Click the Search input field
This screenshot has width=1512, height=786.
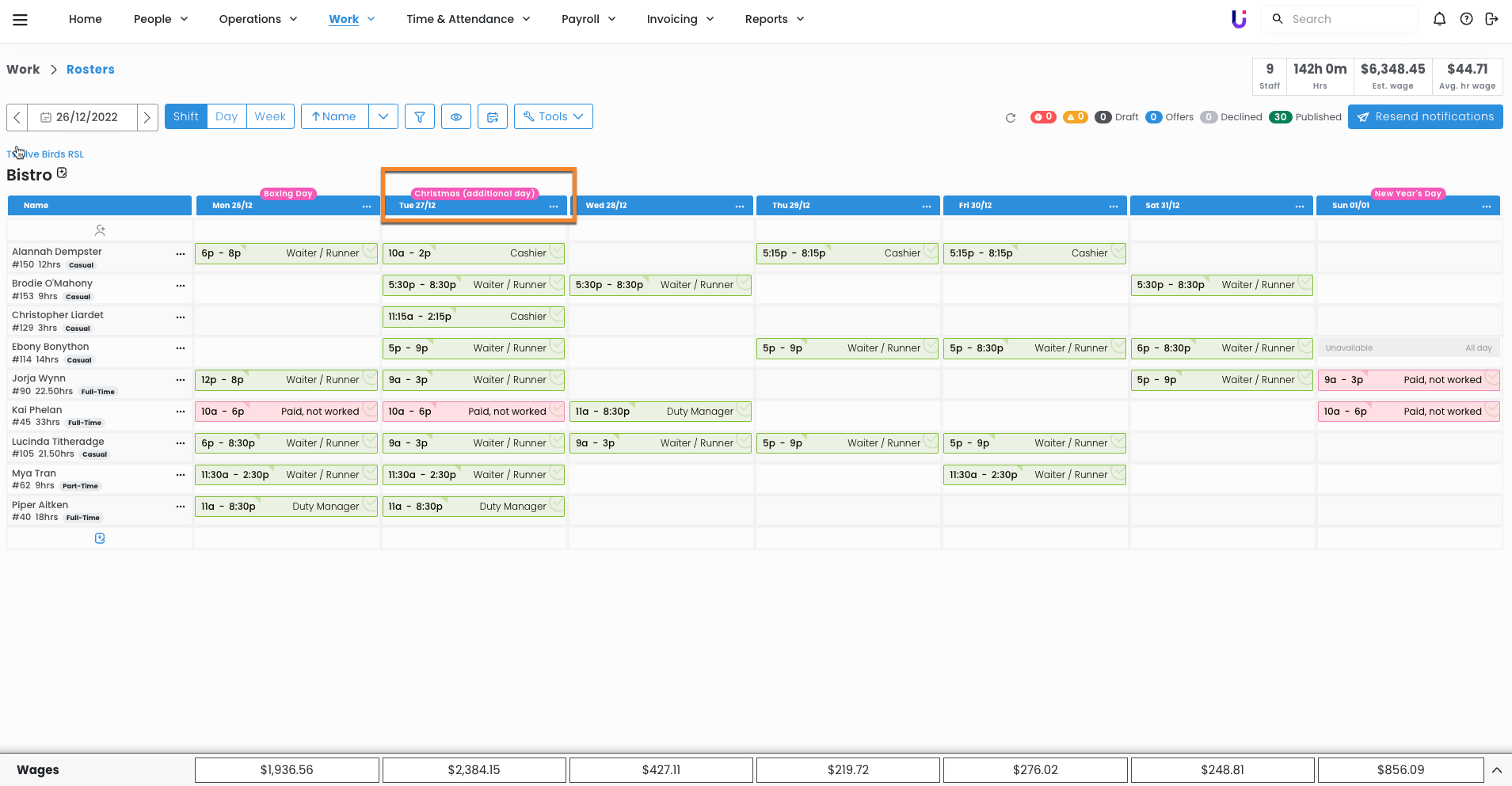[1350, 19]
